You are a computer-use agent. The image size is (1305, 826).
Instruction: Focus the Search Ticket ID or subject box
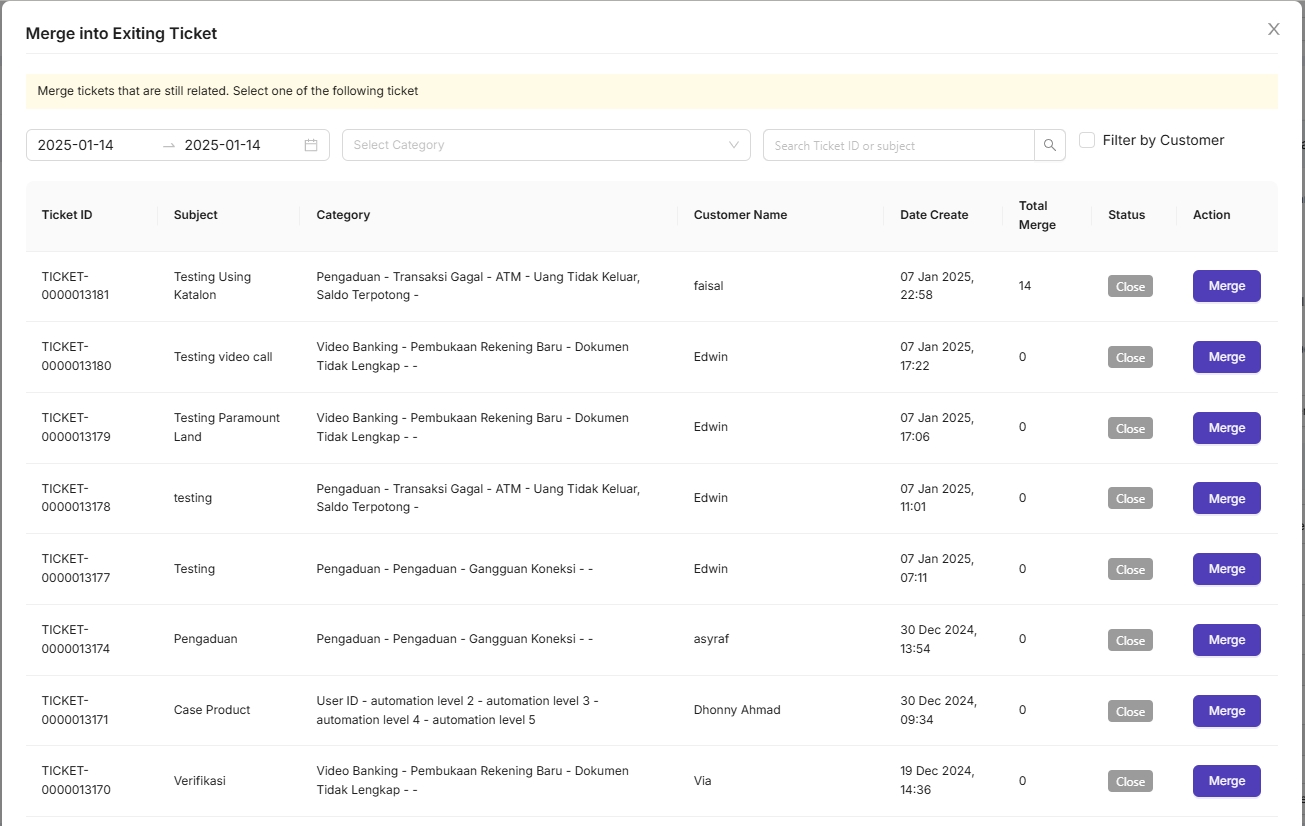point(898,145)
